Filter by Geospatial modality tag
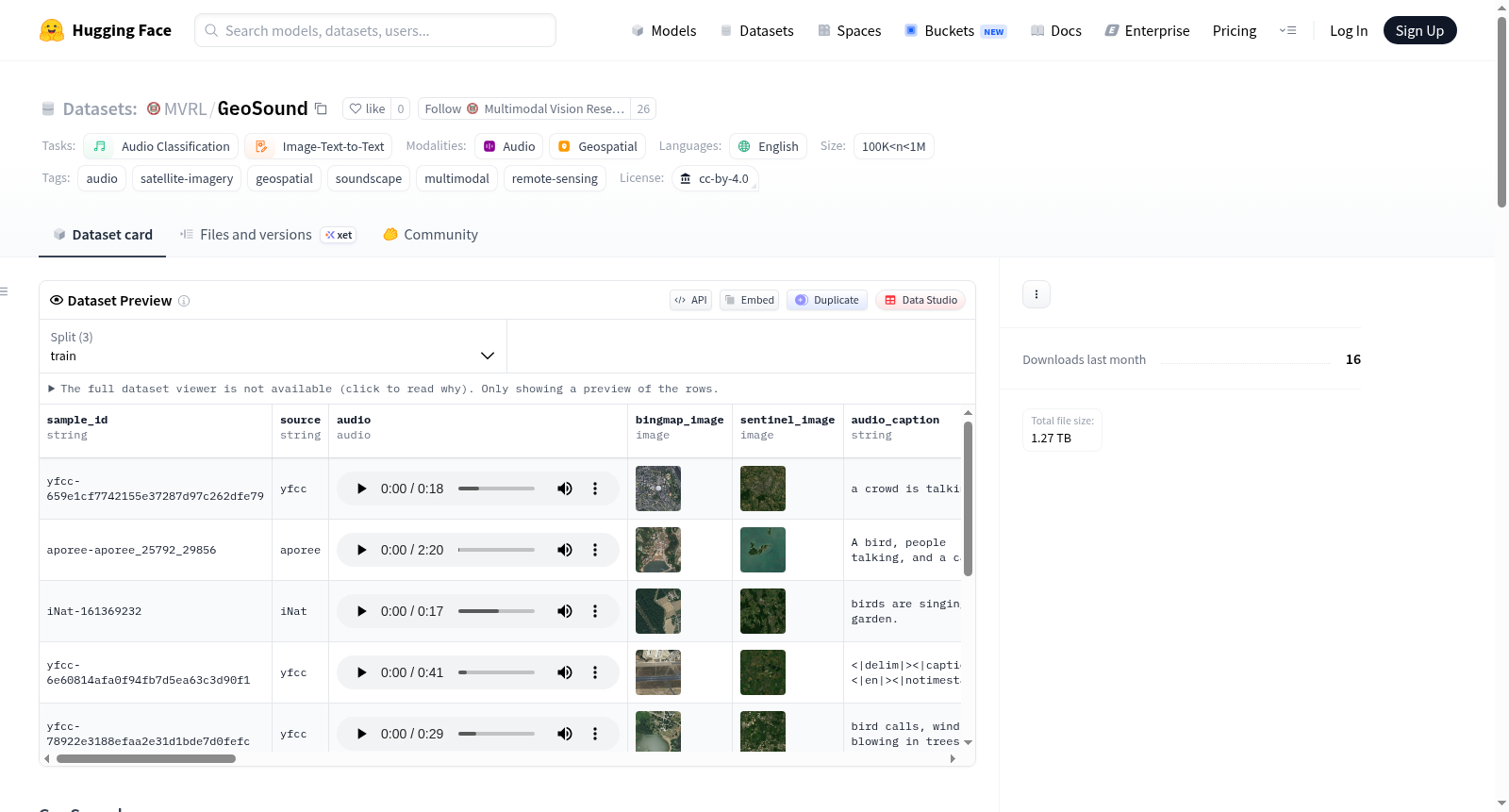 click(x=598, y=146)
